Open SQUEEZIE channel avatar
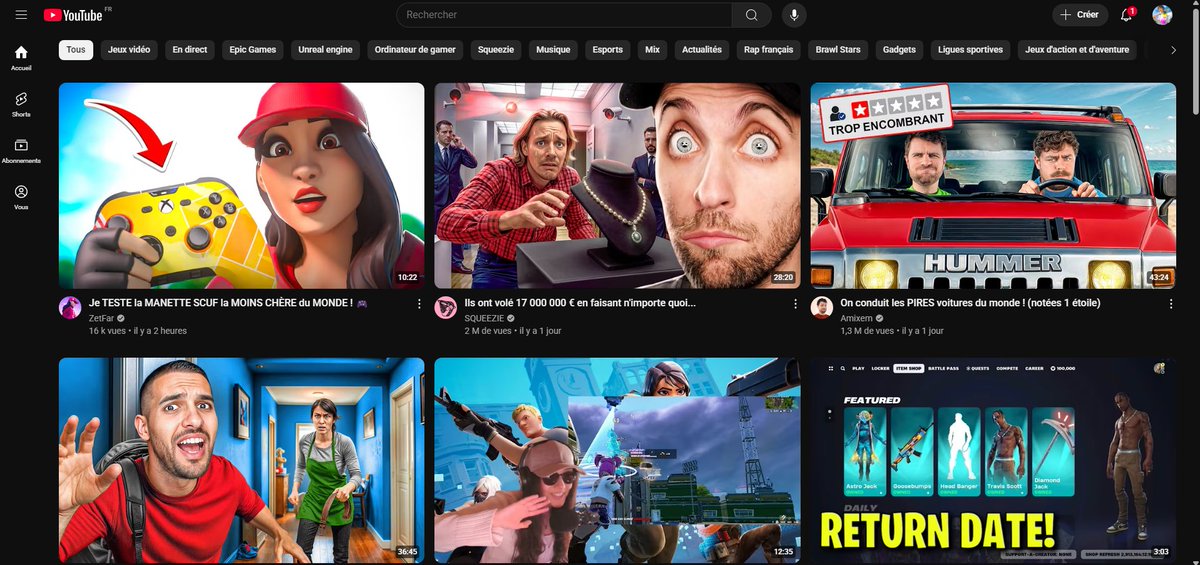 (446, 307)
